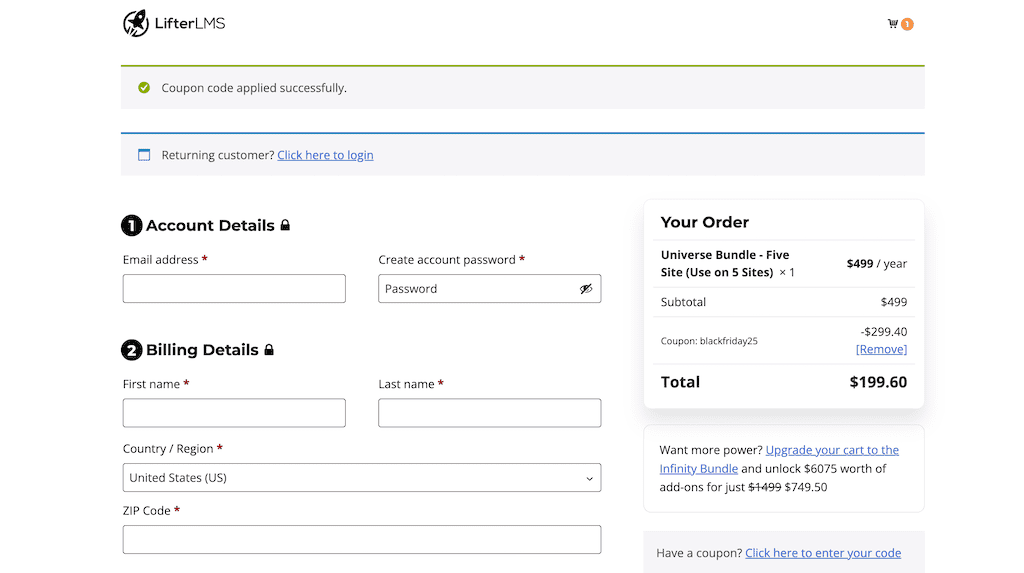Click 'Upgrade your cart to the' link
Screen dimensions: 1024x573
[x=832, y=450]
